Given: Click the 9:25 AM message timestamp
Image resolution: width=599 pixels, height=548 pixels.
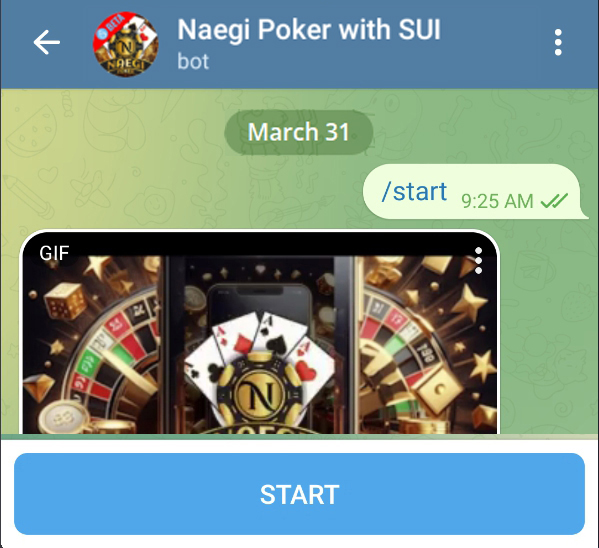Looking at the screenshot, I should pos(497,201).
